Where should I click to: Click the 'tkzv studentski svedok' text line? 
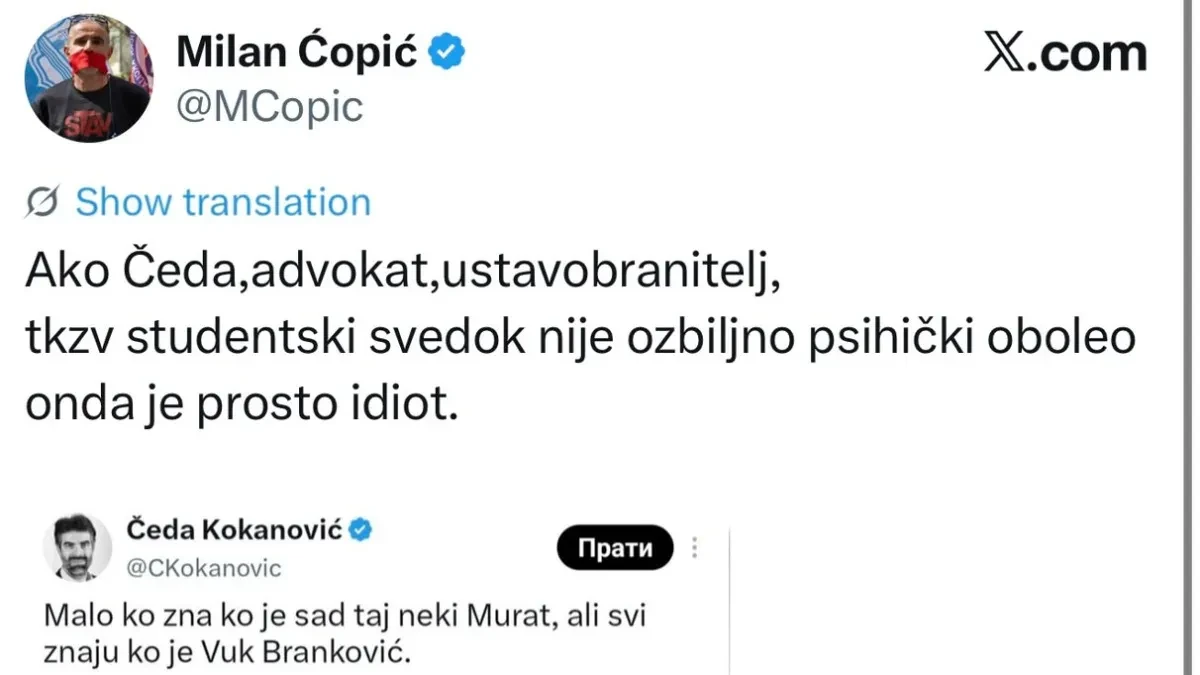tap(580, 340)
